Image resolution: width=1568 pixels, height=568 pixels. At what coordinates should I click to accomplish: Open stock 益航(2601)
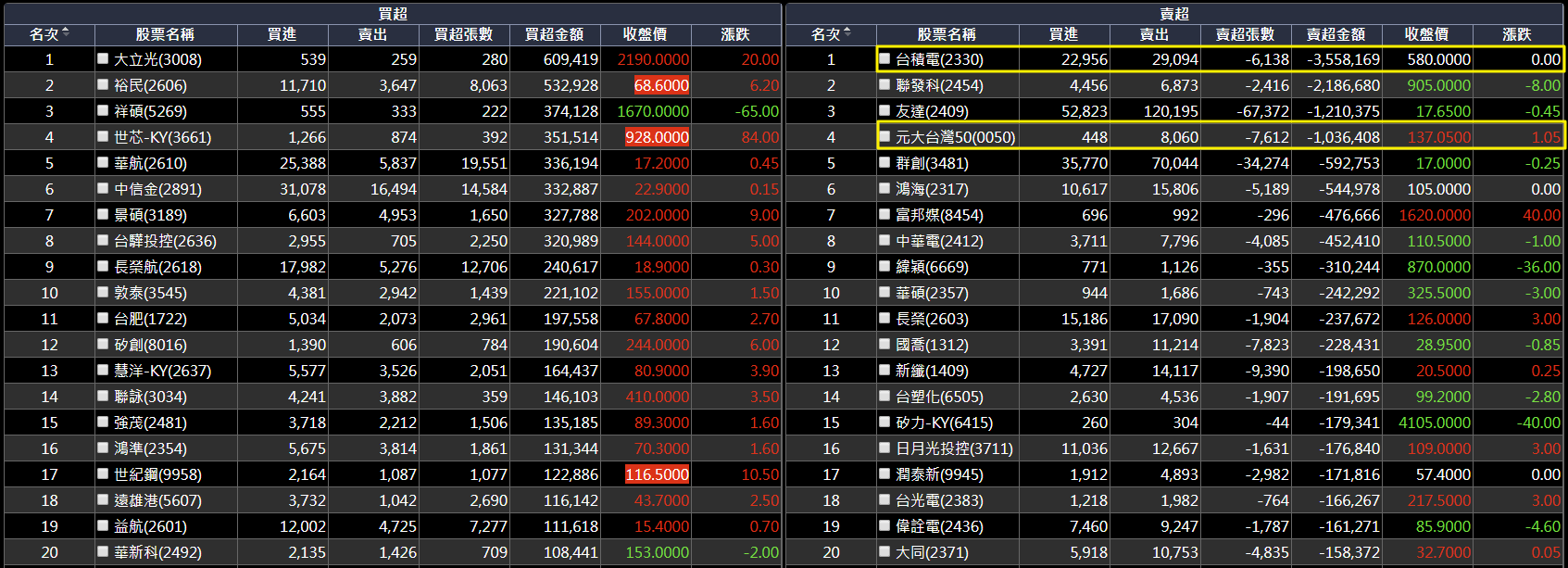pyautogui.click(x=150, y=526)
